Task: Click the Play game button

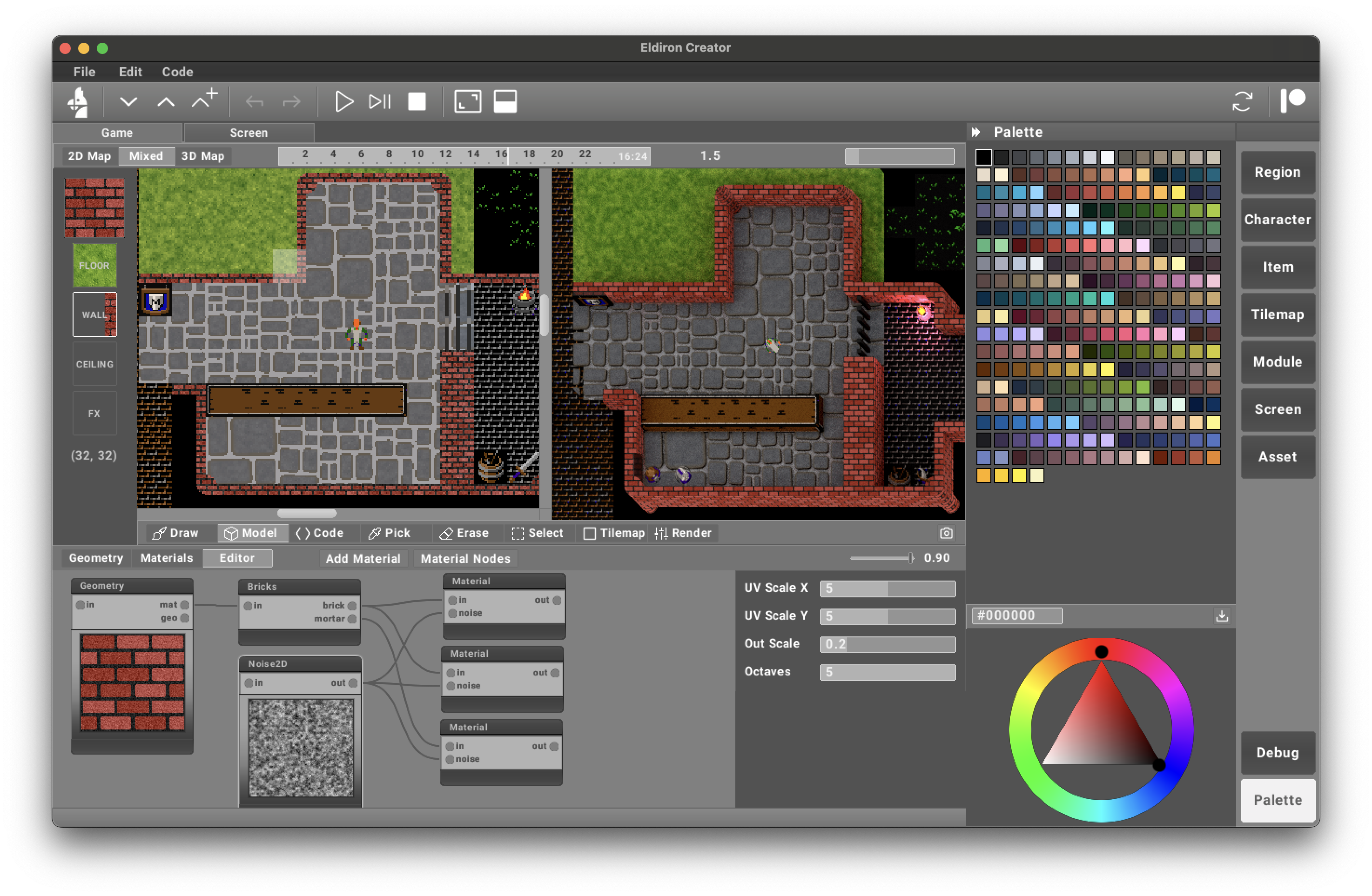Action: click(343, 102)
